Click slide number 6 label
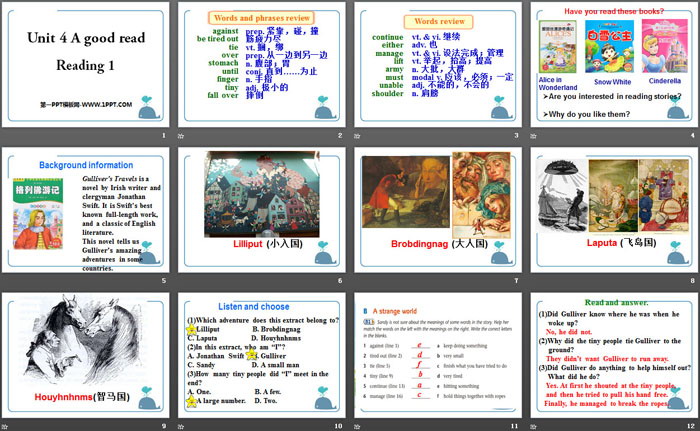The height and width of the screenshot is (431, 700). point(340,280)
